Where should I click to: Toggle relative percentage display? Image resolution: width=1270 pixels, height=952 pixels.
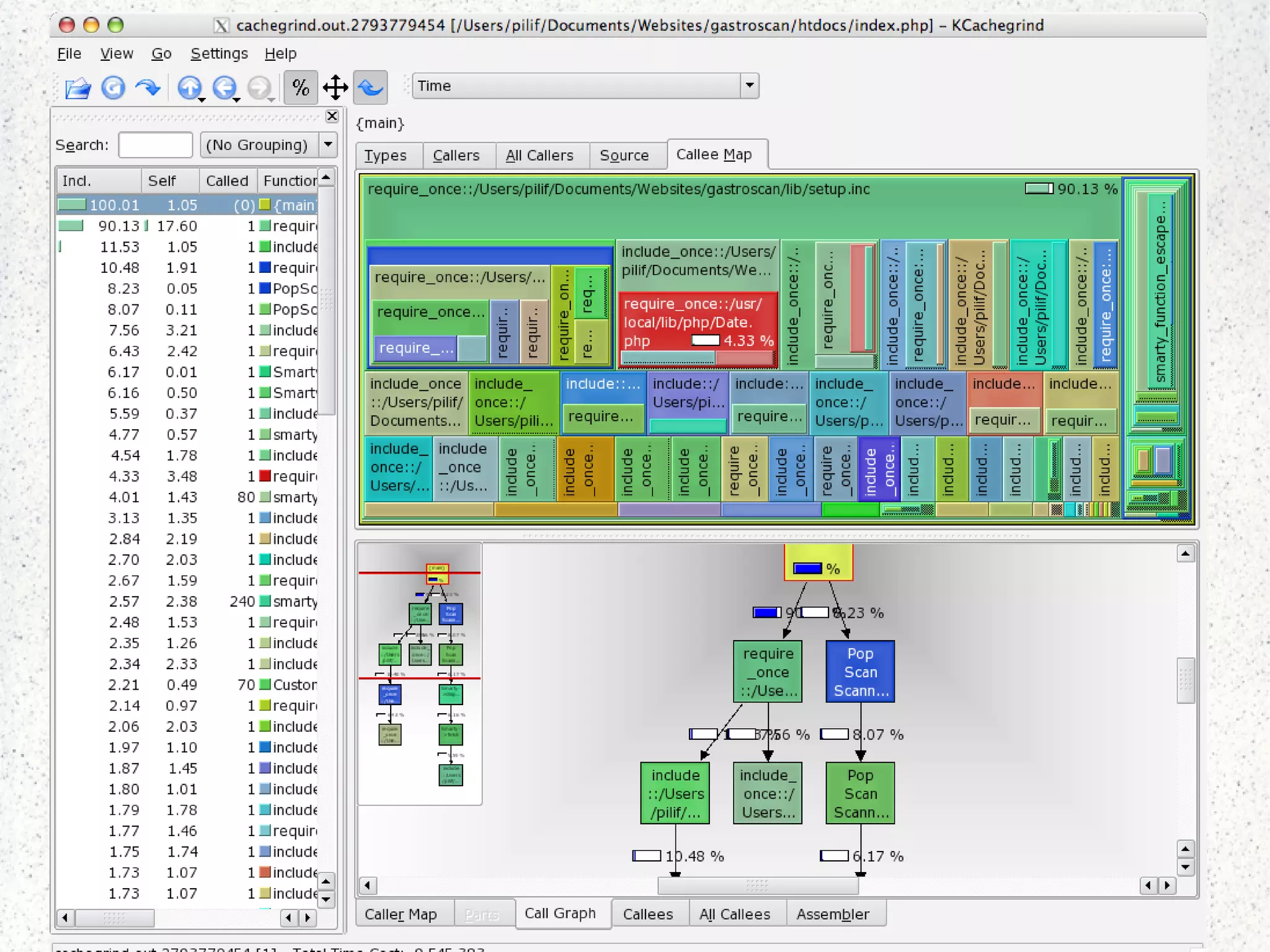click(x=301, y=87)
